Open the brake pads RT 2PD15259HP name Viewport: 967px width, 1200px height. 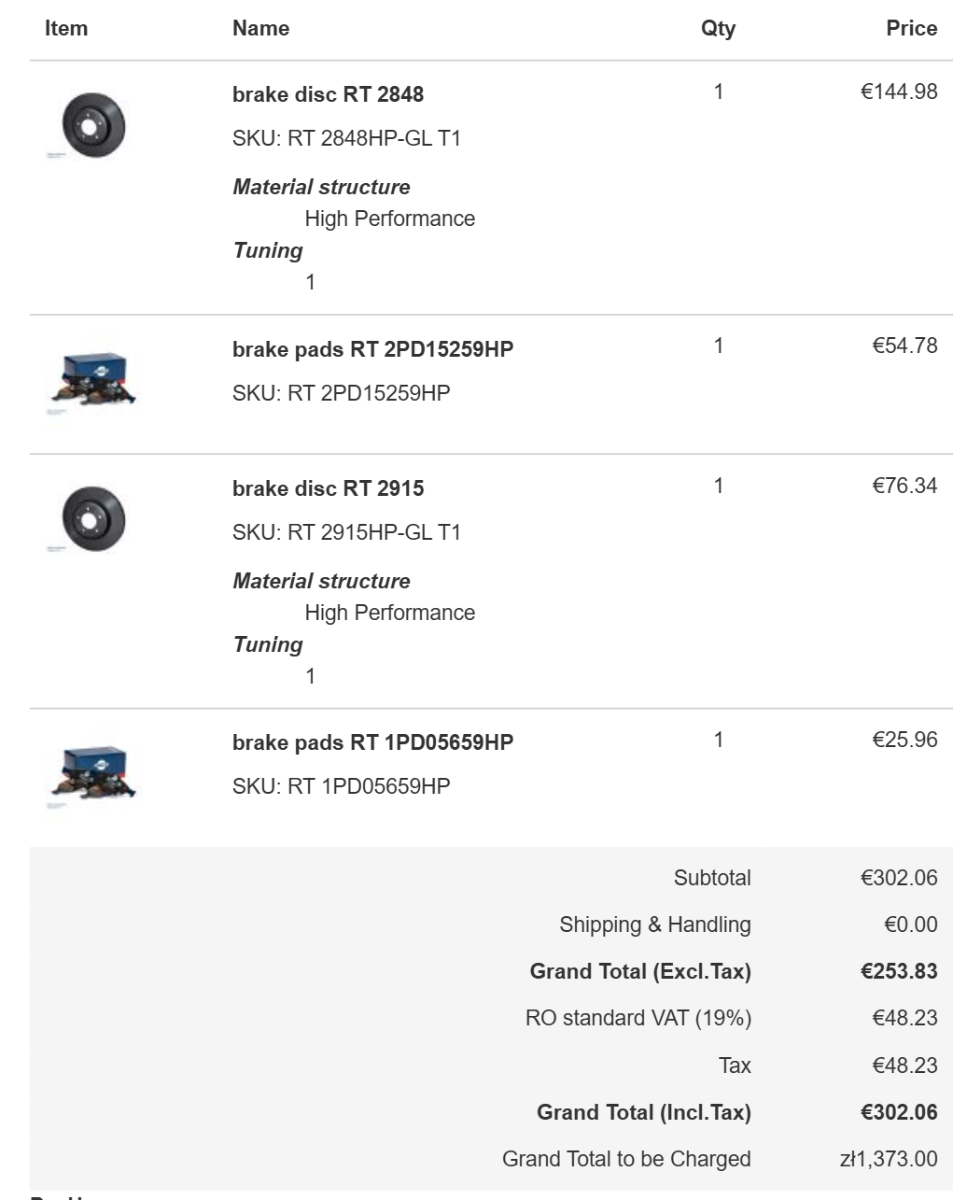click(x=373, y=349)
